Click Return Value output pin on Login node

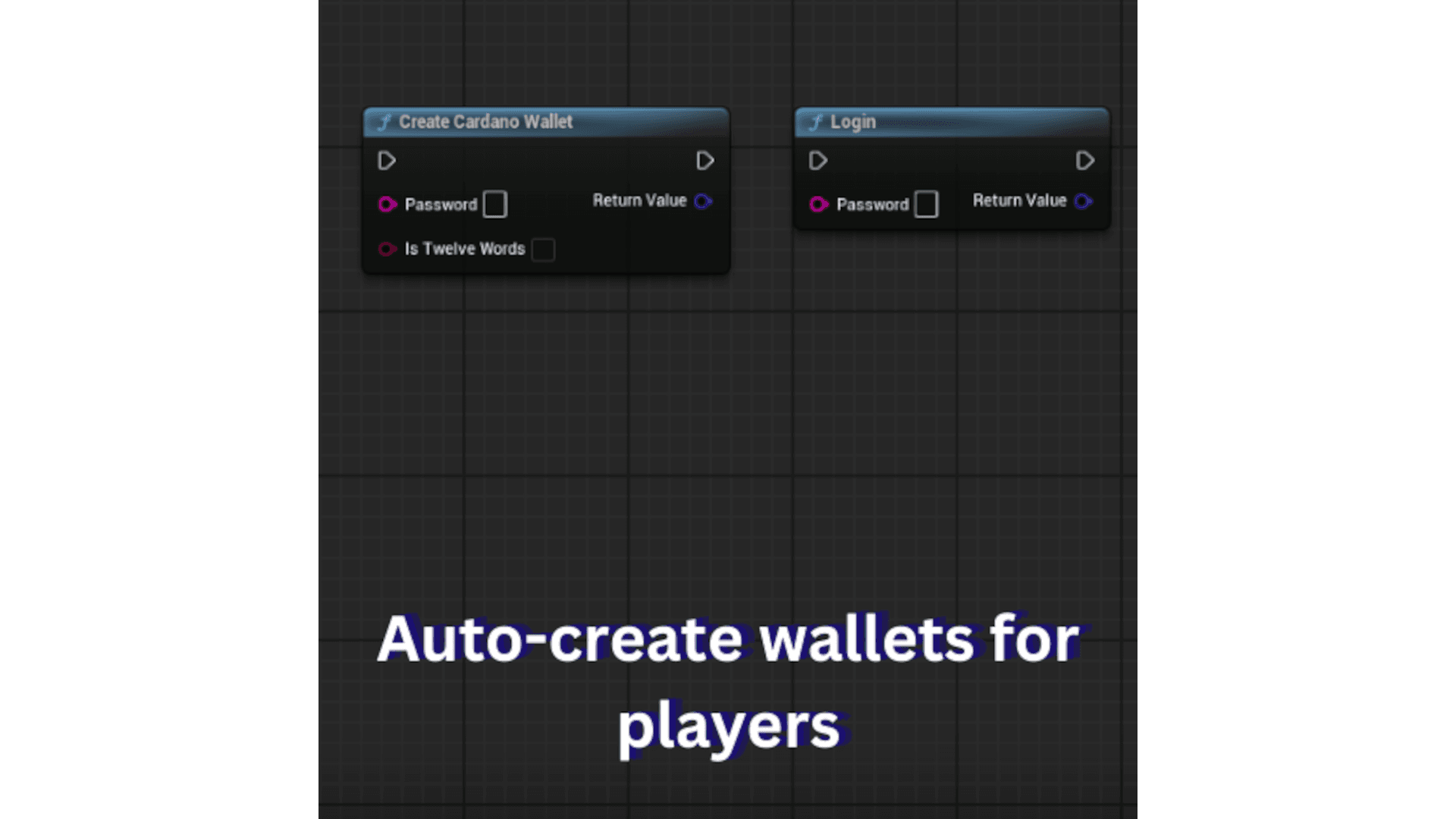point(1084,201)
